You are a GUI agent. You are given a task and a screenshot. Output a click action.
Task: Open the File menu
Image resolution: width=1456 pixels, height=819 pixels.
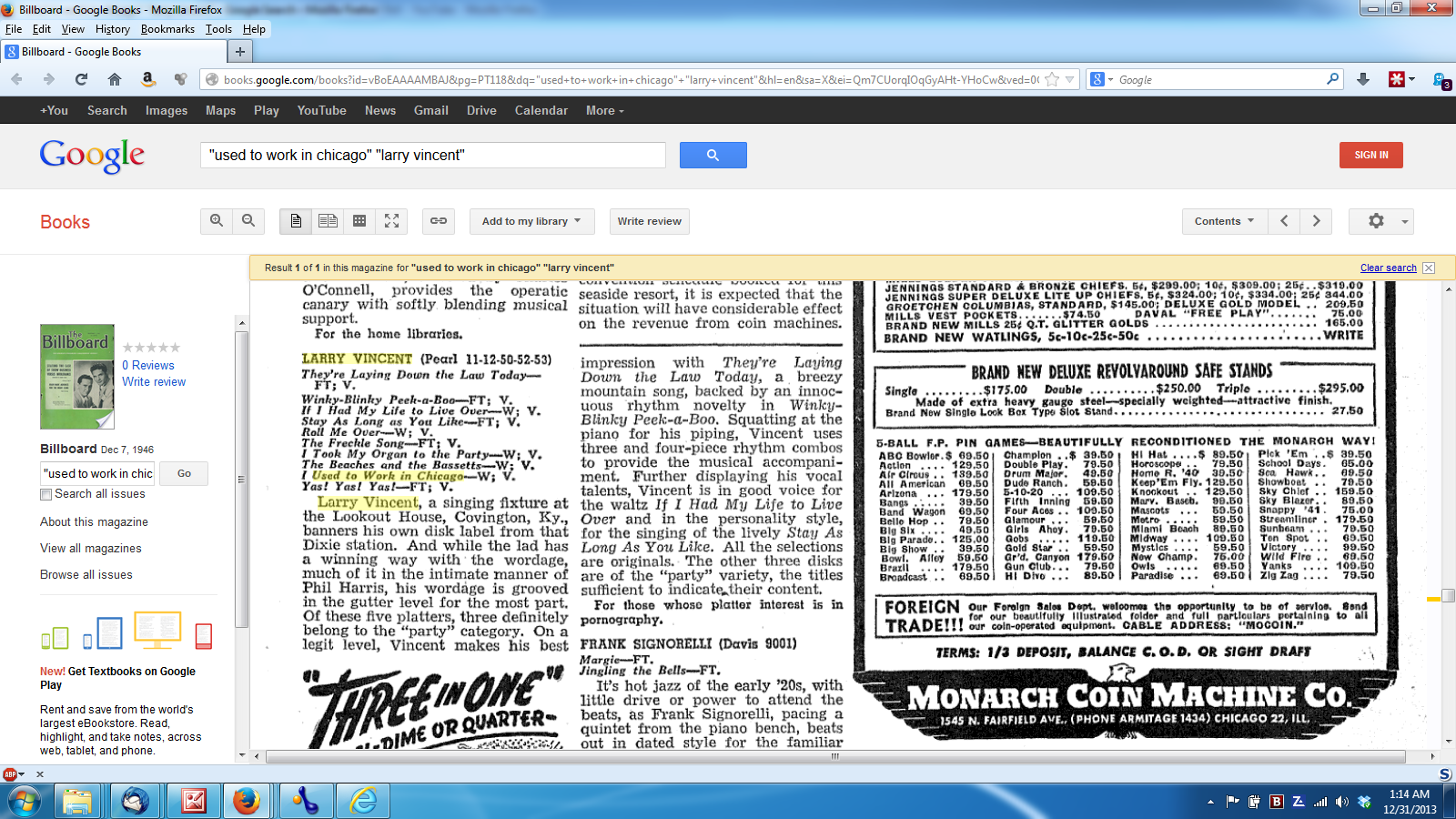[x=14, y=29]
